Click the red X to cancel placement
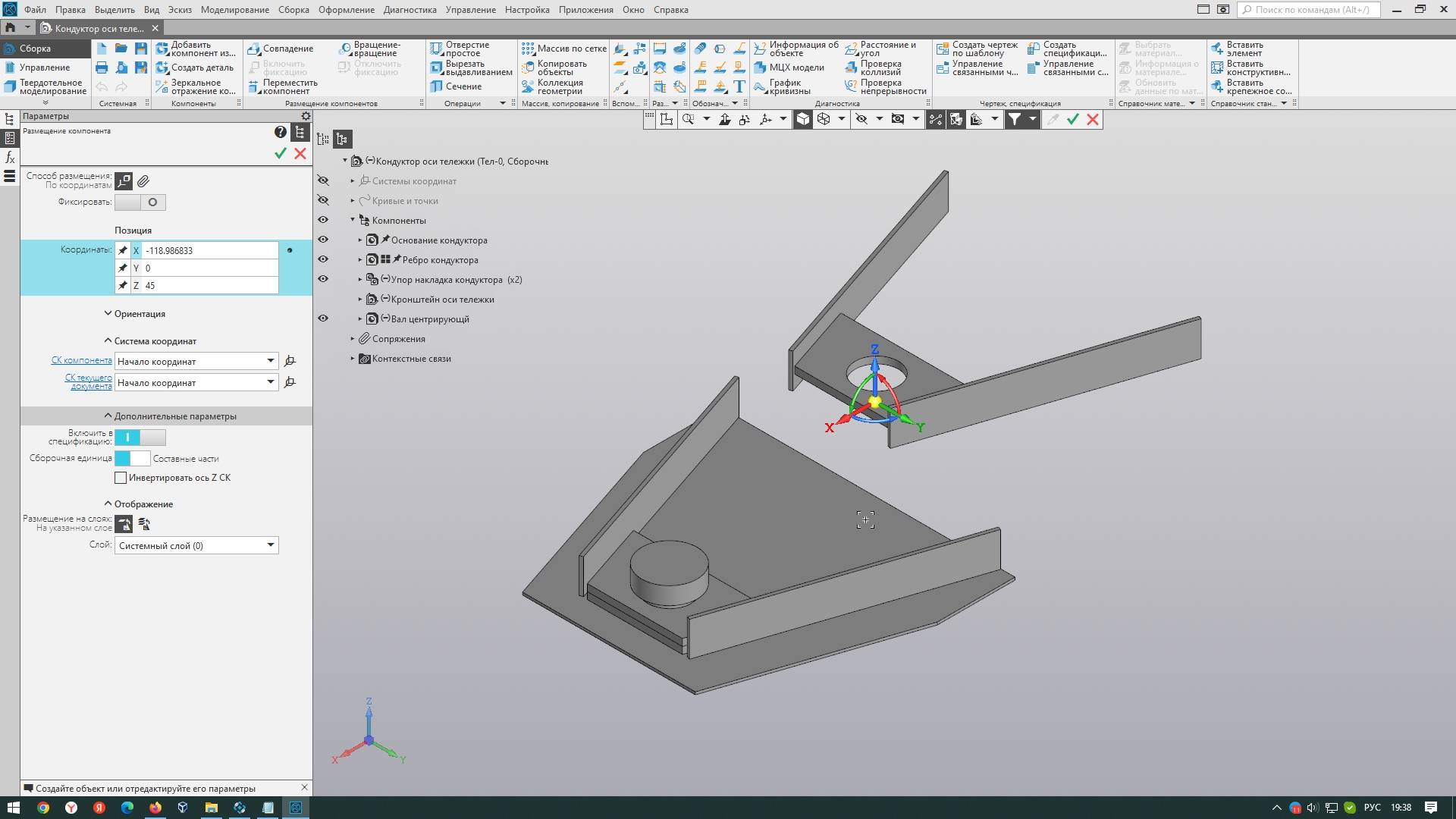 click(x=300, y=153)
